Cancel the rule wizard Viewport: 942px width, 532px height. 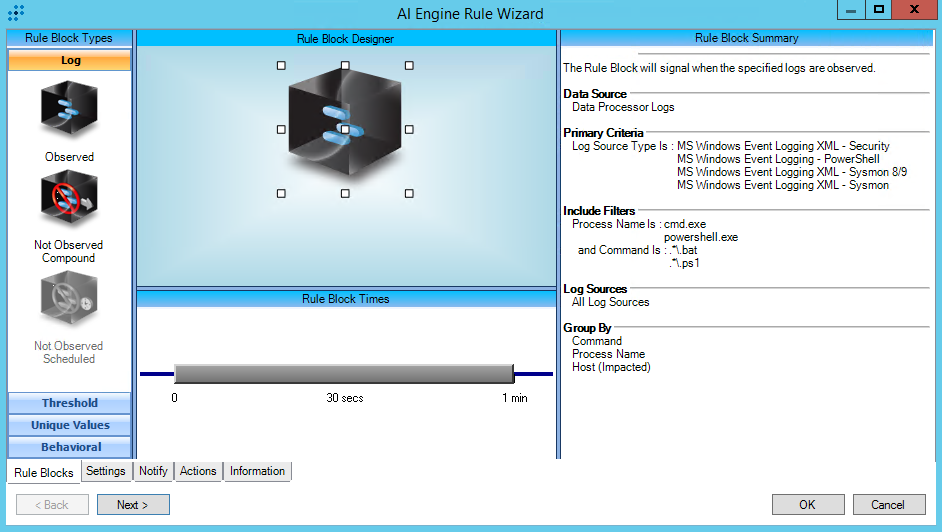887,505
